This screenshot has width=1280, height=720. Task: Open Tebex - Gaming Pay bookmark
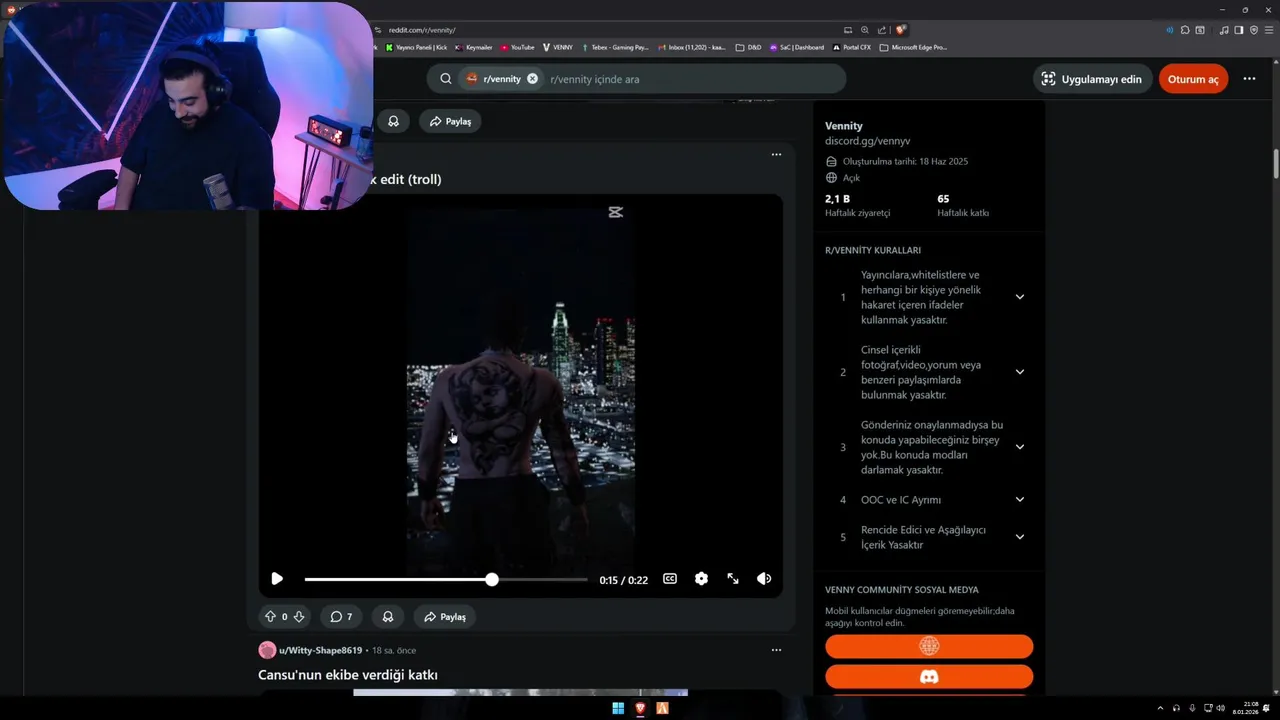(x=615, y=47)
